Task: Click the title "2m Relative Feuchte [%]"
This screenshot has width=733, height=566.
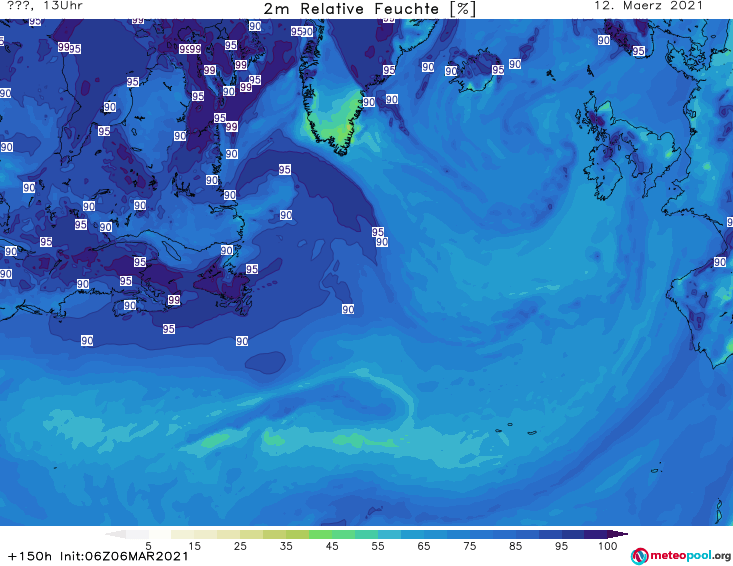Action: click(x=369, y=9)
